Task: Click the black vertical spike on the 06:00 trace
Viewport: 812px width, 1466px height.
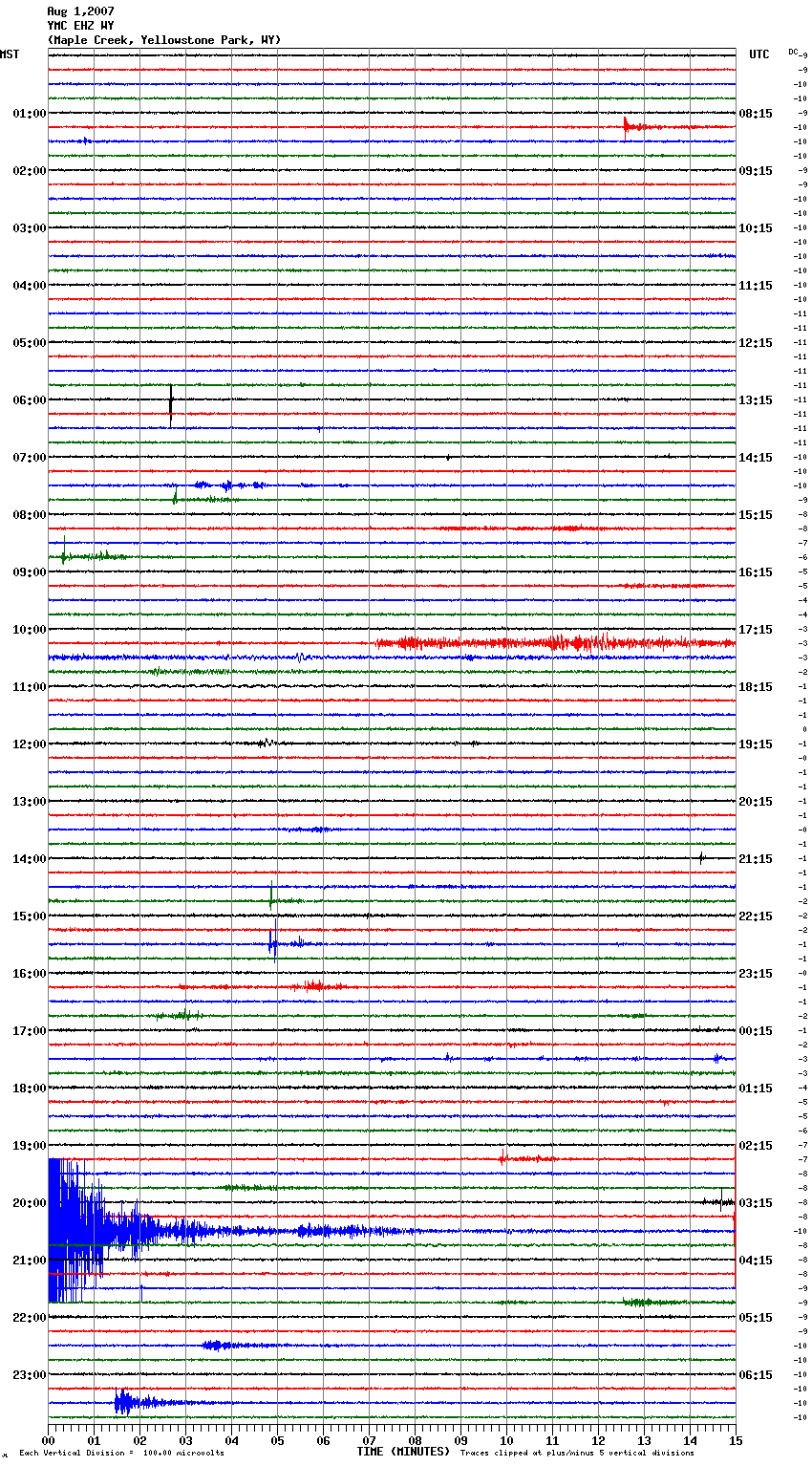Action: 171,405
